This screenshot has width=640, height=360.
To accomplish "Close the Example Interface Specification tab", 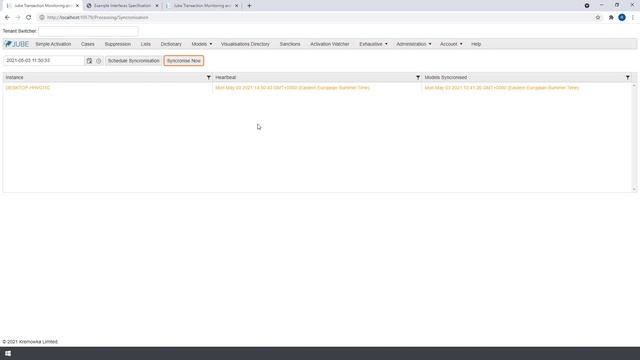I will coord(157,6).
